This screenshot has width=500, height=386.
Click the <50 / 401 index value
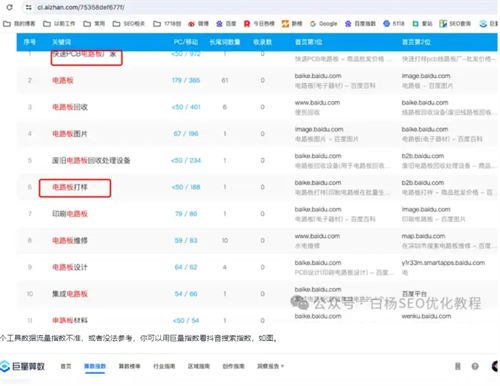pos(186,107)
